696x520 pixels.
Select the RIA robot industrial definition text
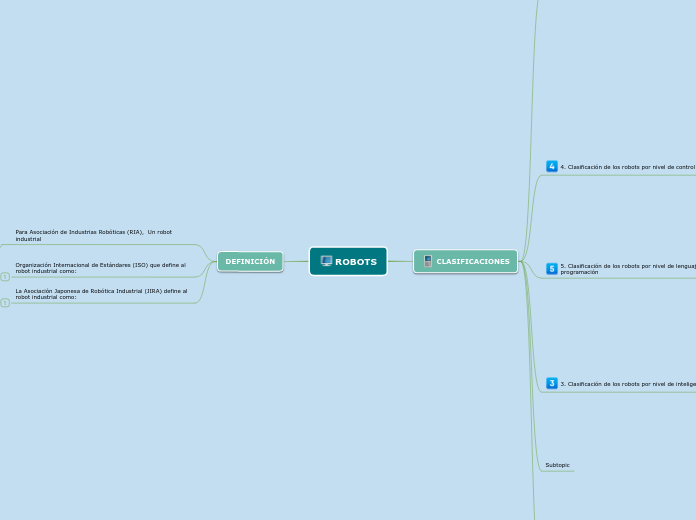tap(94, 235)
